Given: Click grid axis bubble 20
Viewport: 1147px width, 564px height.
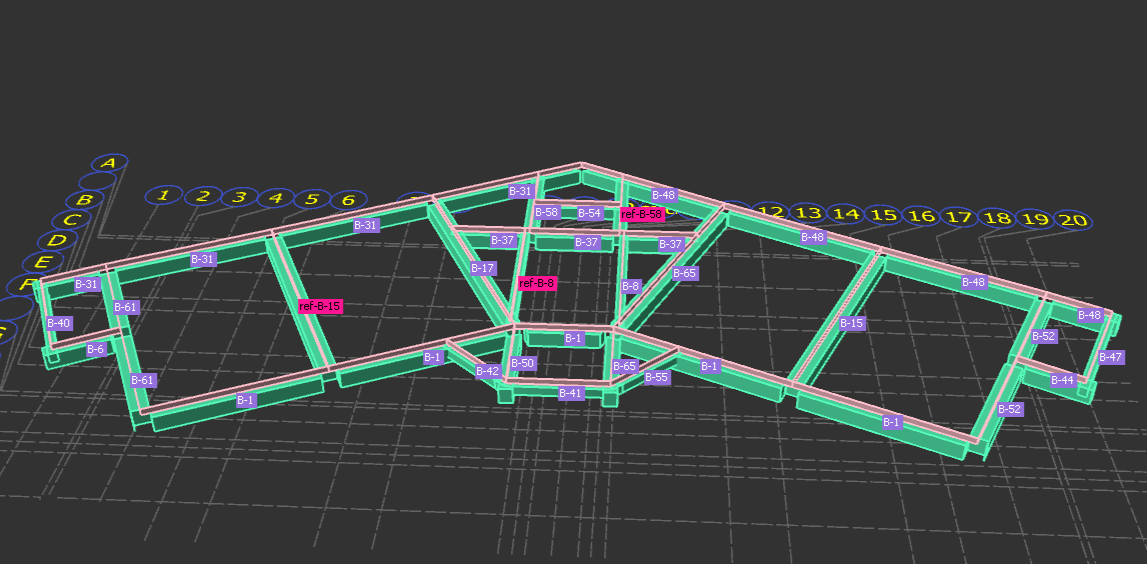Looking at the screenshot, I should (1071, 220).
